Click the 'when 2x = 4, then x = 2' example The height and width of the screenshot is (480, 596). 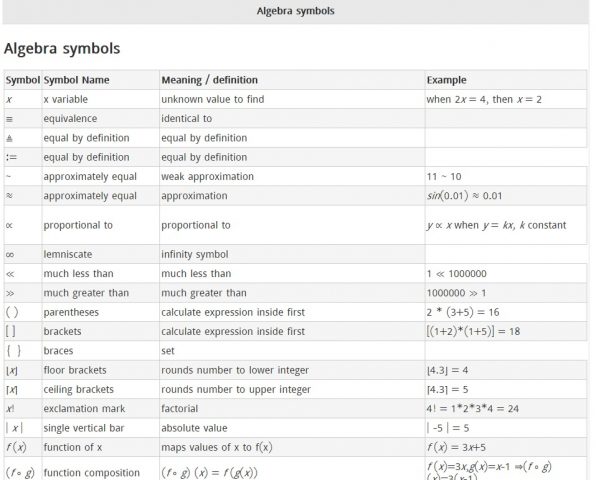click(484, 100)
